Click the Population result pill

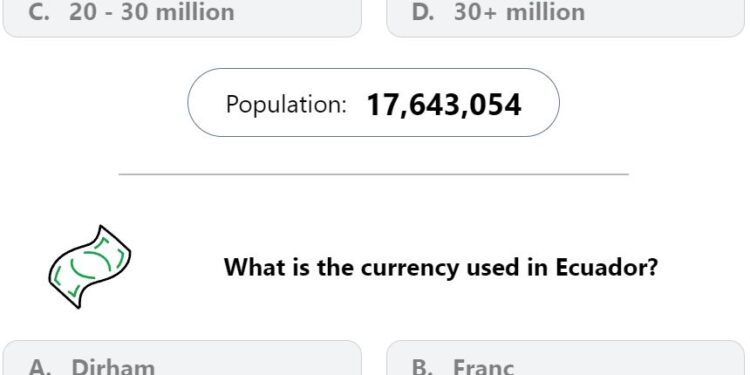(373, 102)
